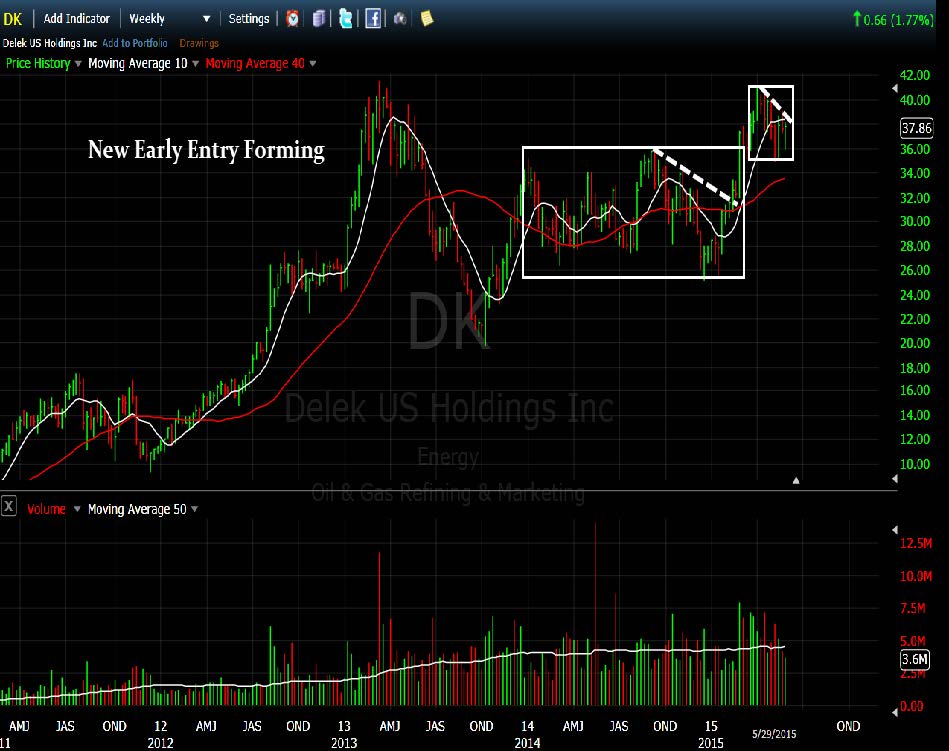
Task: Click the 22.00 price axis value
Action: (915, 319)
